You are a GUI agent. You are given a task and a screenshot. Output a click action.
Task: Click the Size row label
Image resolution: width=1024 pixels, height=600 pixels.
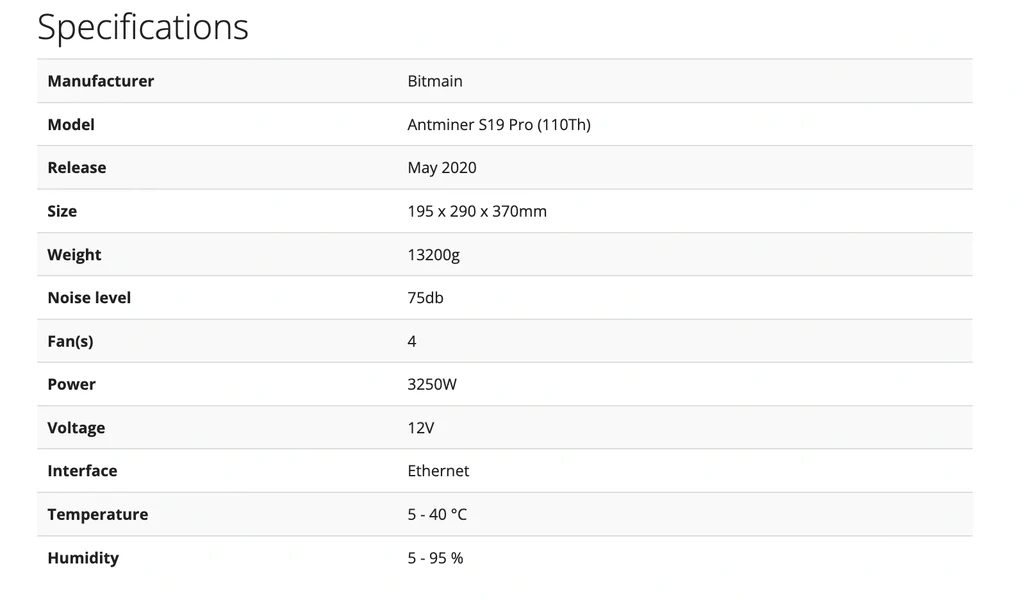tap(62, 211)
